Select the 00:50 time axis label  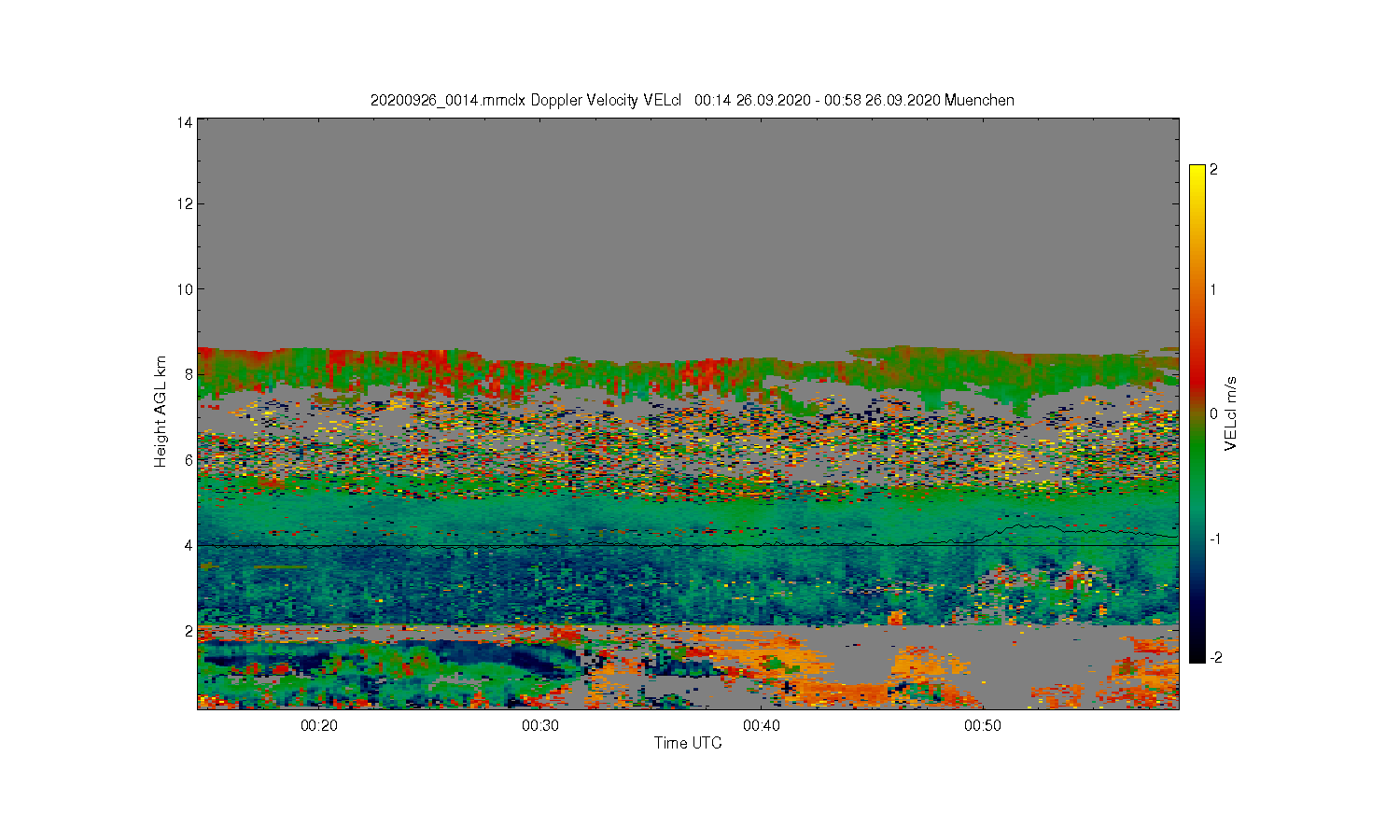(982, 725)
